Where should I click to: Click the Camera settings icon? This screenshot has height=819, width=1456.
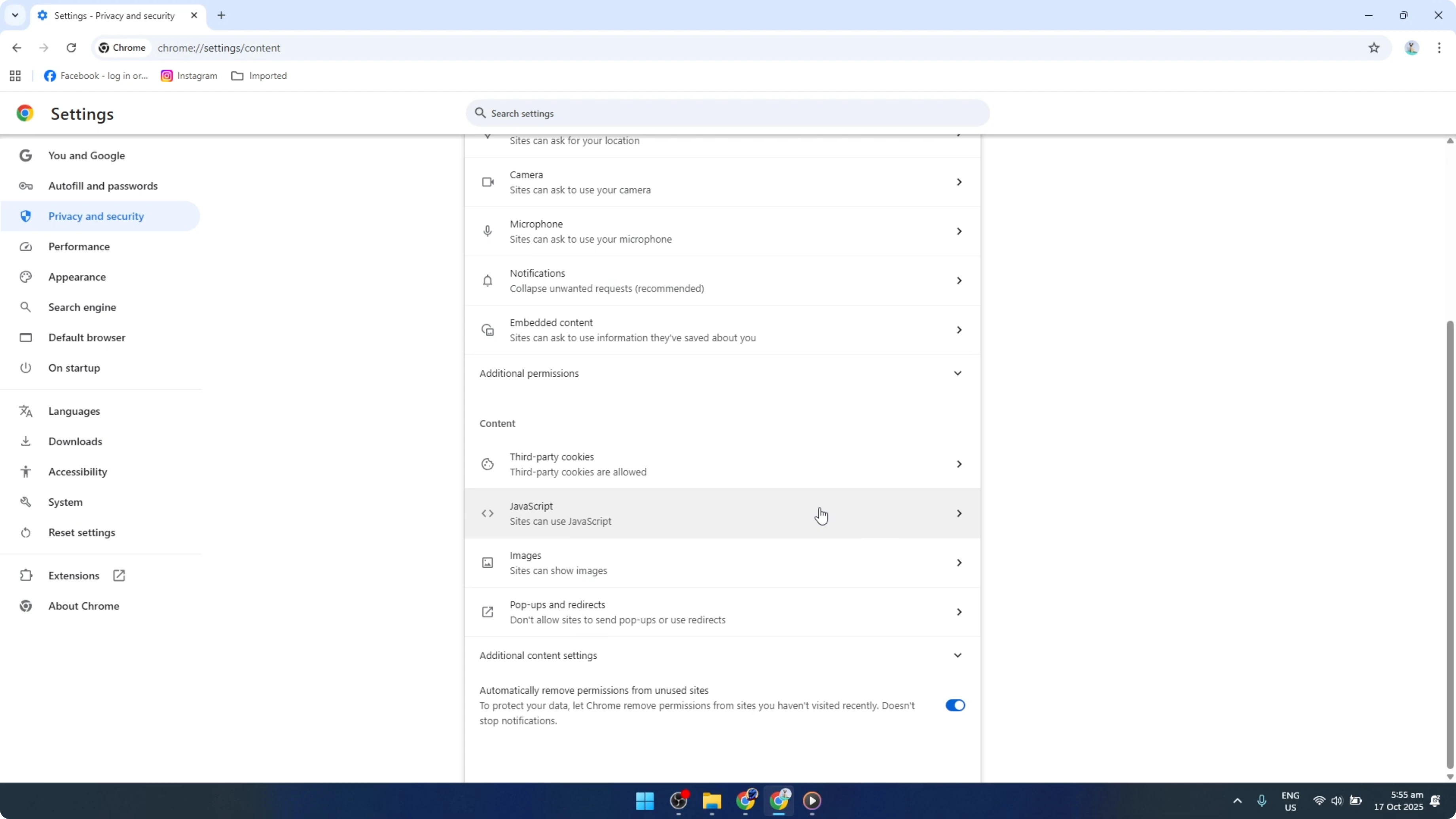(487, 182)
